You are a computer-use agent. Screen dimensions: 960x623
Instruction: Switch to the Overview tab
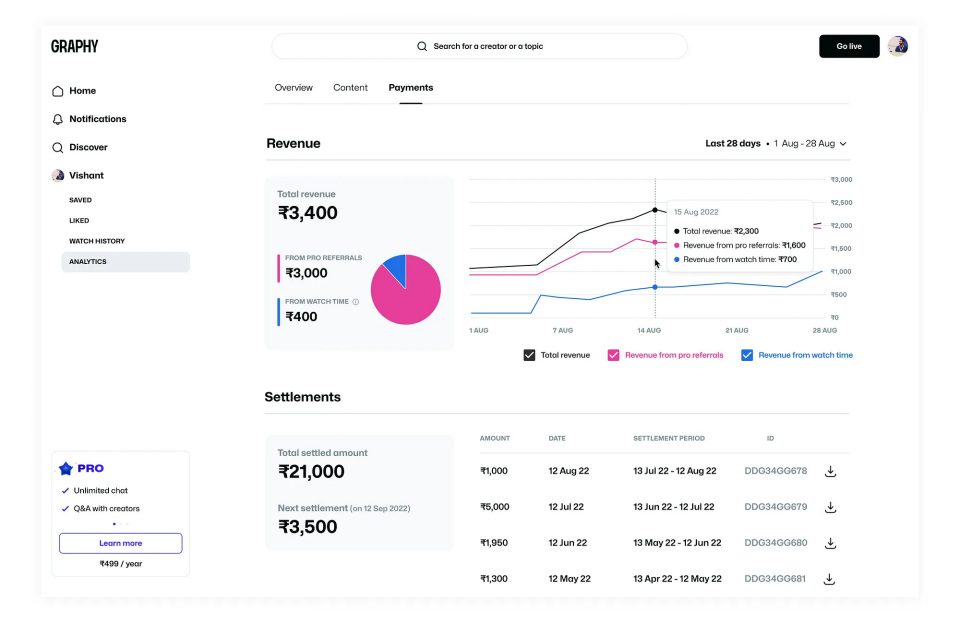click(294, 88)
